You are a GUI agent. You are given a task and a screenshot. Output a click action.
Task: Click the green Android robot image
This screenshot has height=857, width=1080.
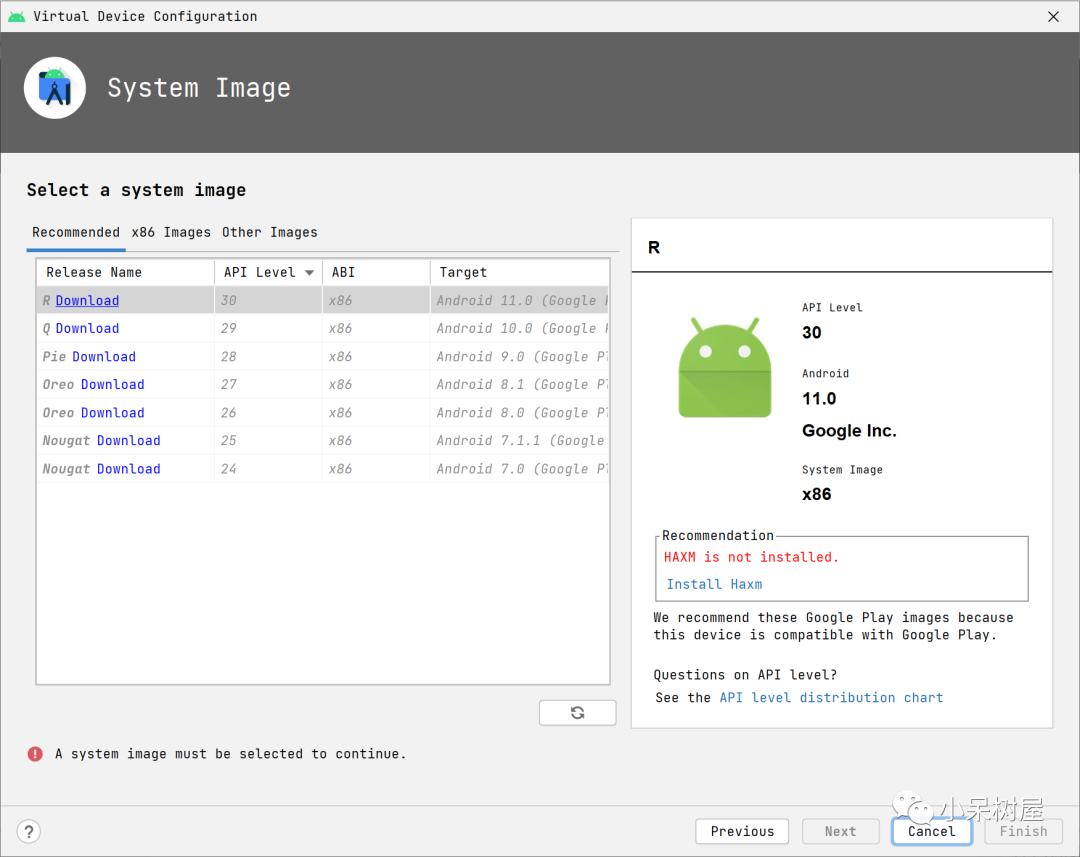click(724, 367)
